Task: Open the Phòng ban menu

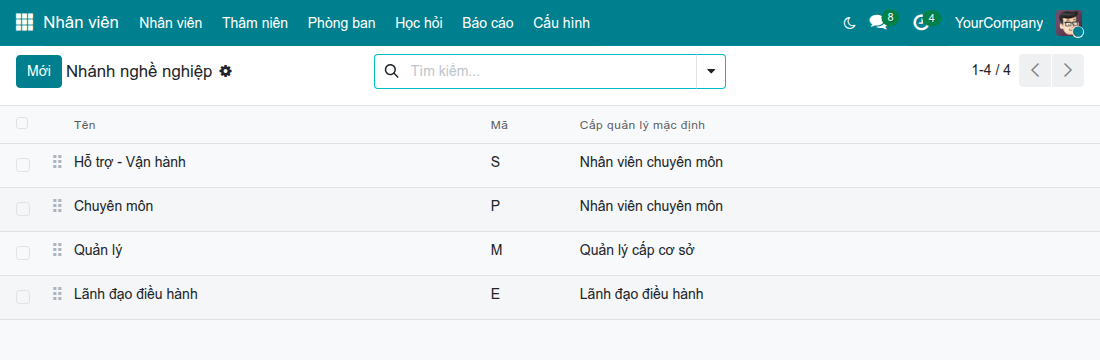Action: pos(342,23)
